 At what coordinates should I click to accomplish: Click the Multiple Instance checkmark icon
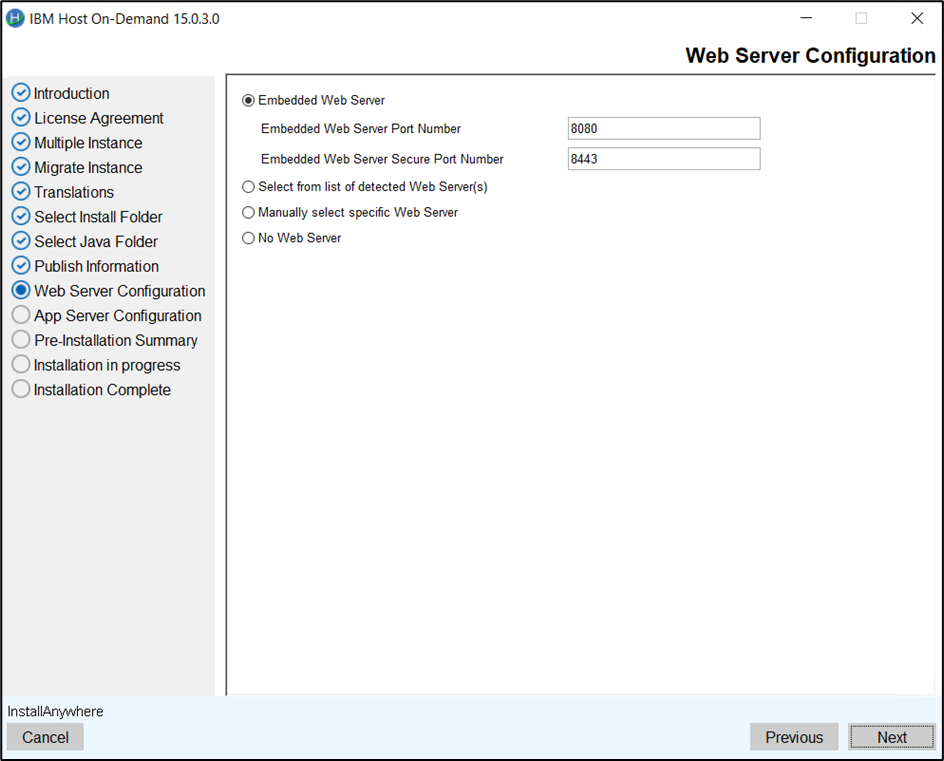[x=21, y=143]
